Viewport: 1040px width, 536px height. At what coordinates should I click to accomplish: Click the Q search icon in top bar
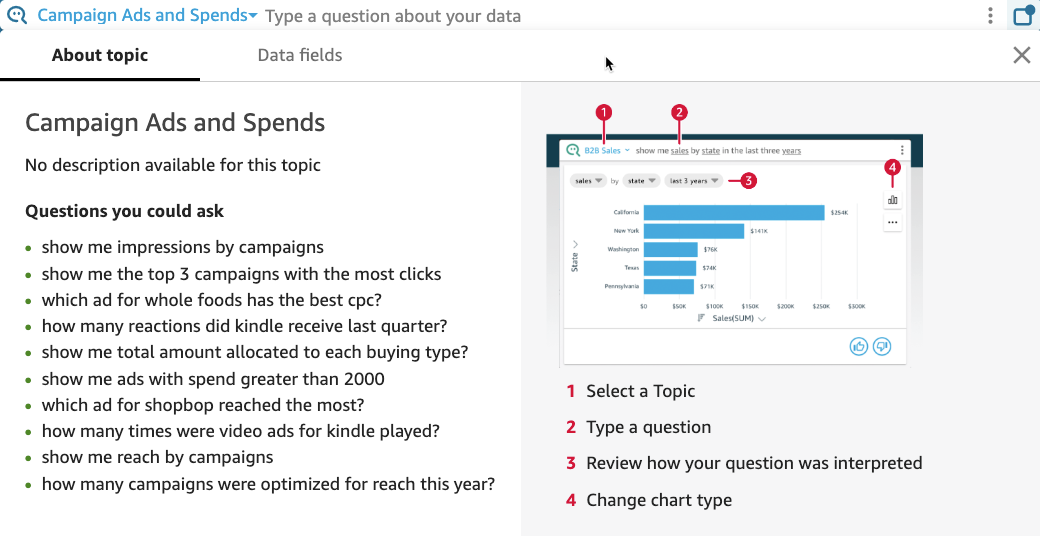[x=17, y=16]
